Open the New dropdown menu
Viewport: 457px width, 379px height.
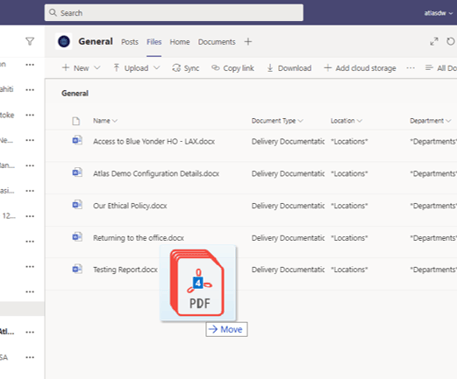click(81, 68)
